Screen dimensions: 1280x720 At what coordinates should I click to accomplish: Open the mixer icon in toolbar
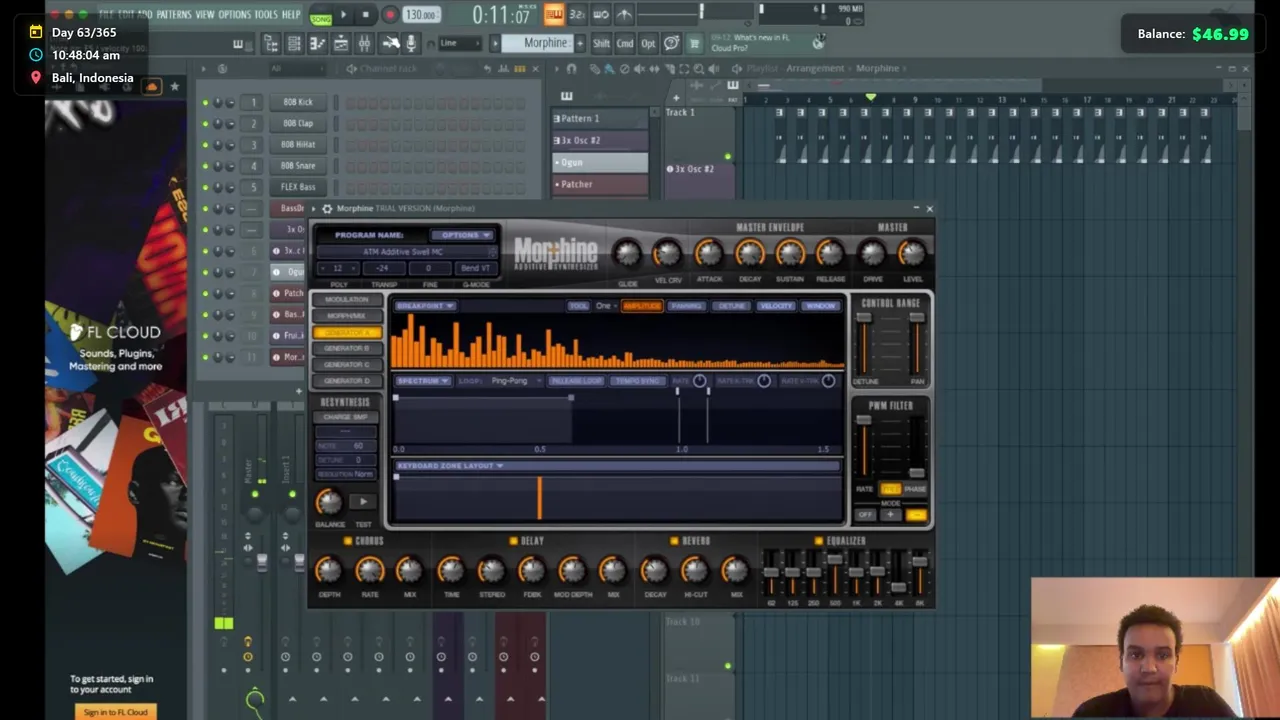(364, 43)
